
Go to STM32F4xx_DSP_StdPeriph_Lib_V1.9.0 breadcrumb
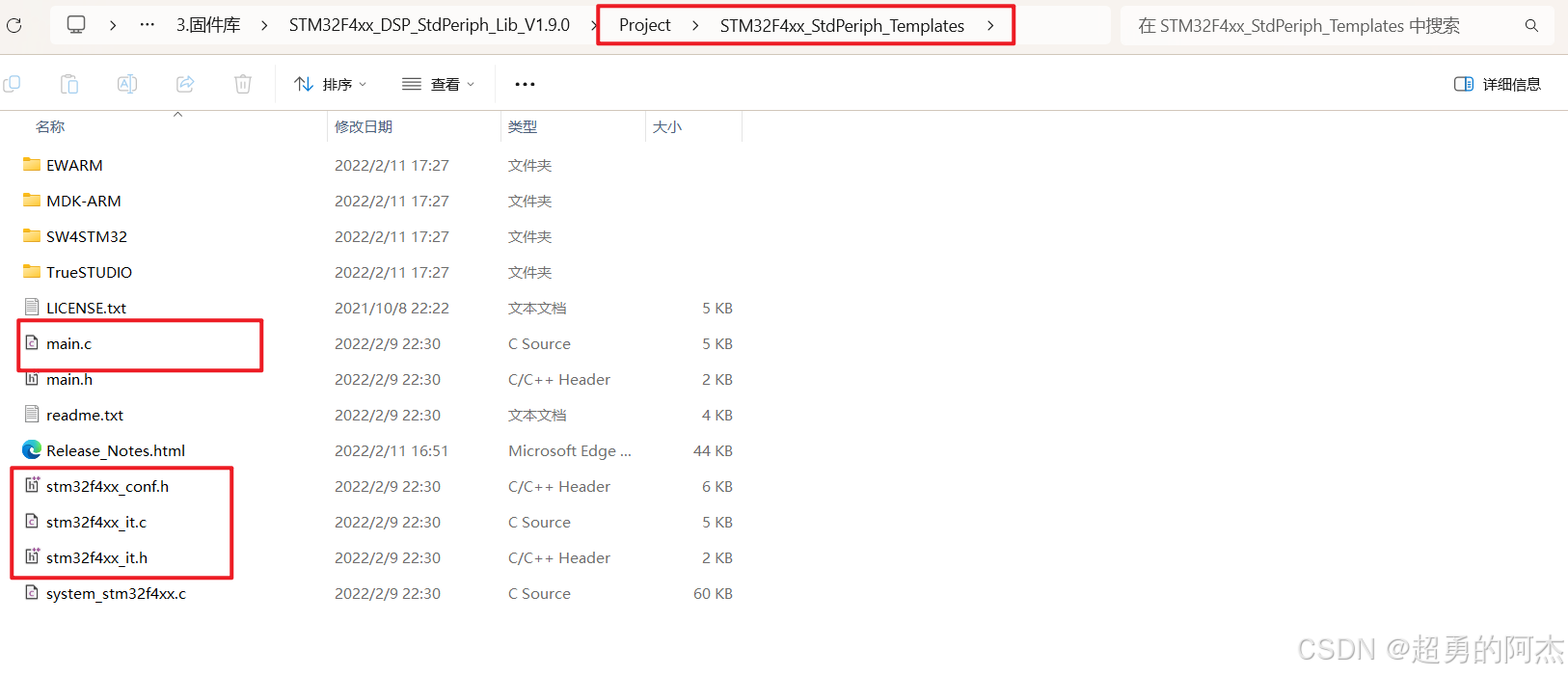tap(429, 25)
